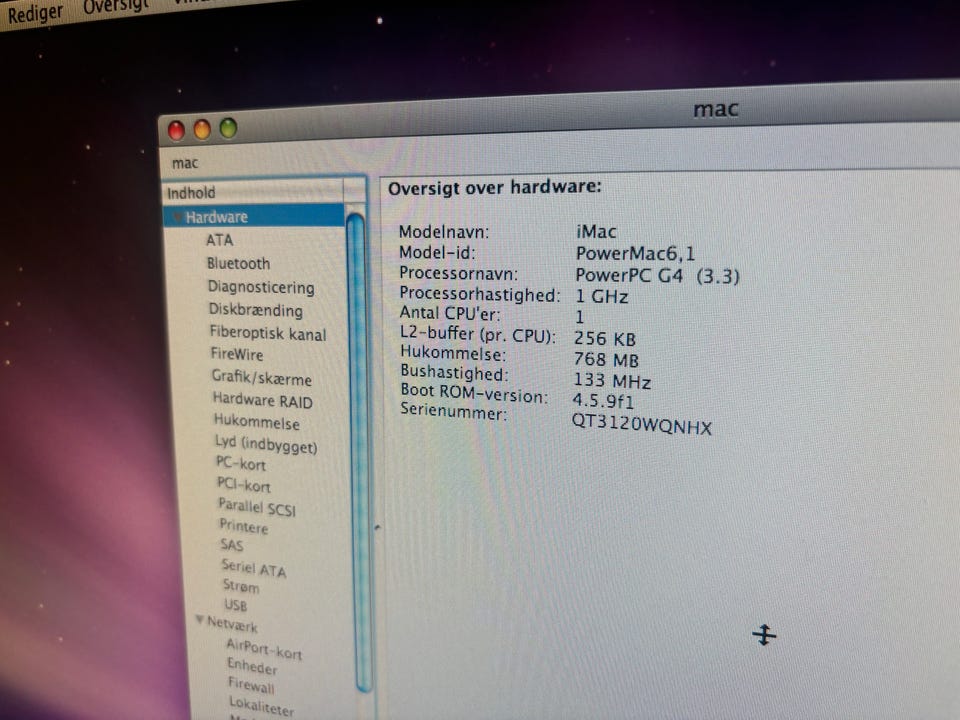Zoom the window with green button
960x720 pixels.
(x=228, y=128)
